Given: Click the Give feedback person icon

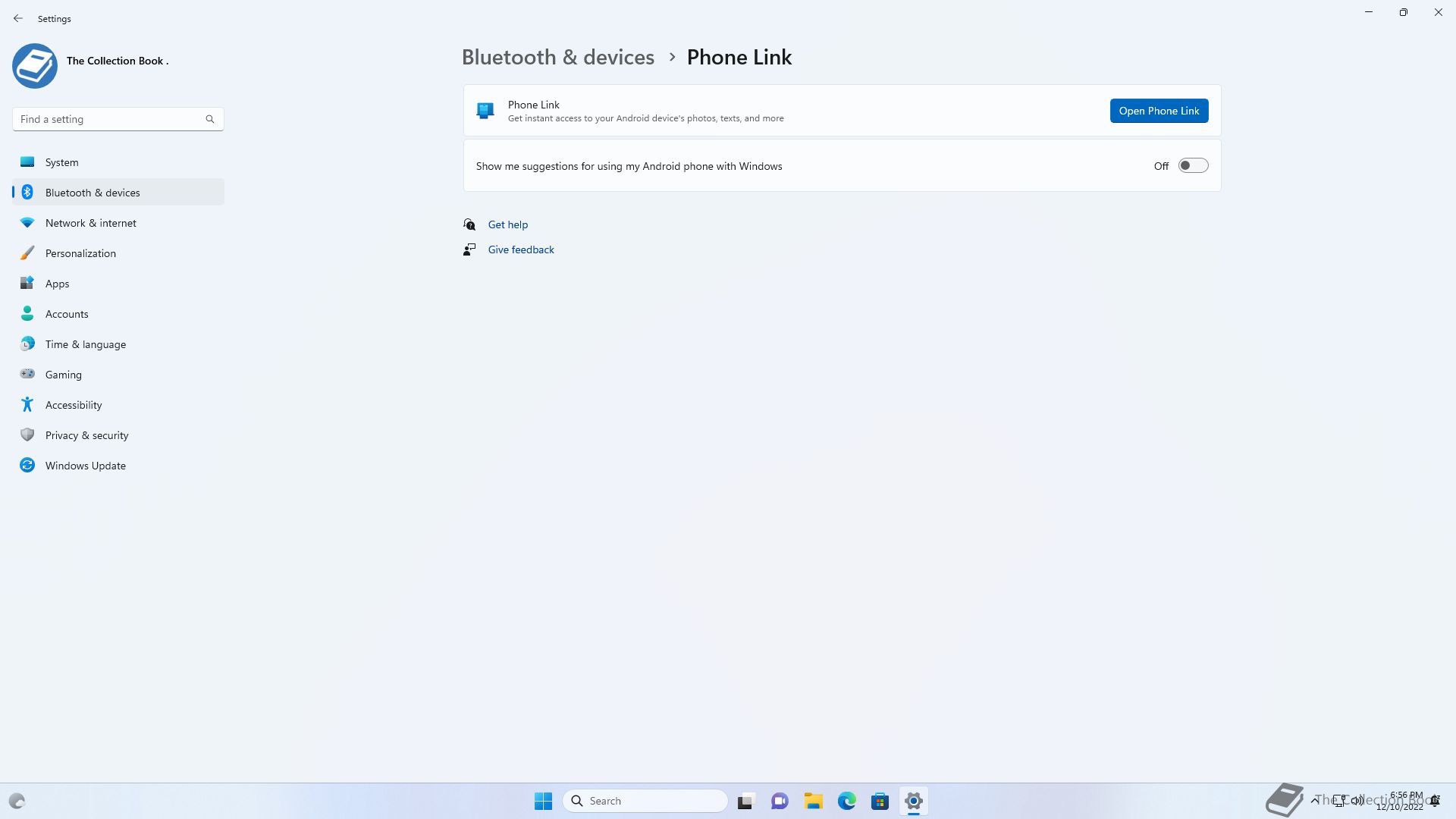Looking at the screenshot, I should [469, 249].
